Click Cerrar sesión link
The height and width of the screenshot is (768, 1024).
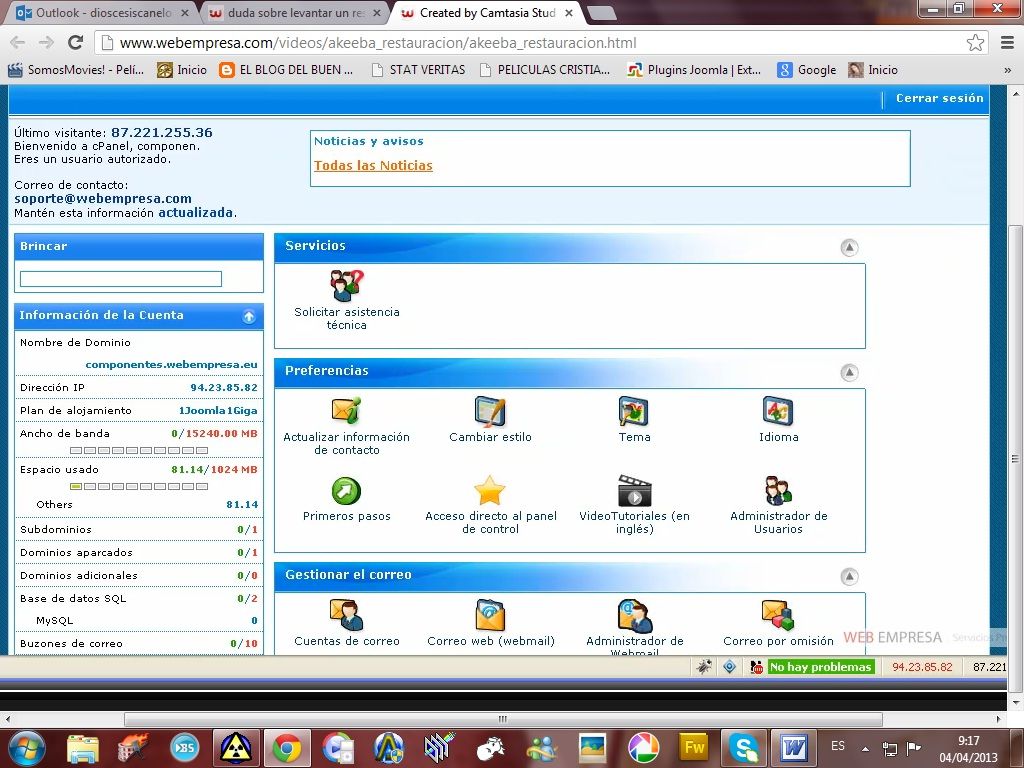[x=939, y=98]
